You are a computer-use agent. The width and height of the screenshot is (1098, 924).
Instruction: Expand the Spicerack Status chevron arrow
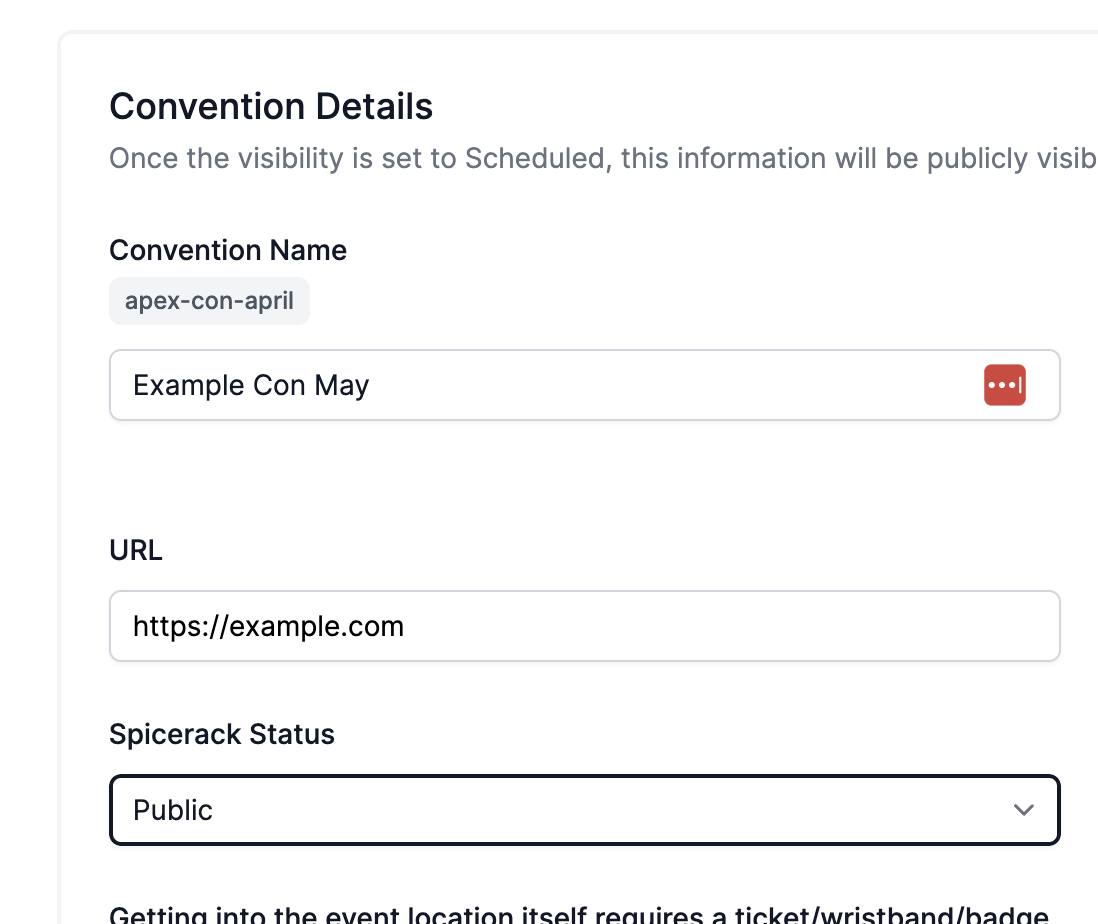pyautogui.click(x=1023, y=810)
